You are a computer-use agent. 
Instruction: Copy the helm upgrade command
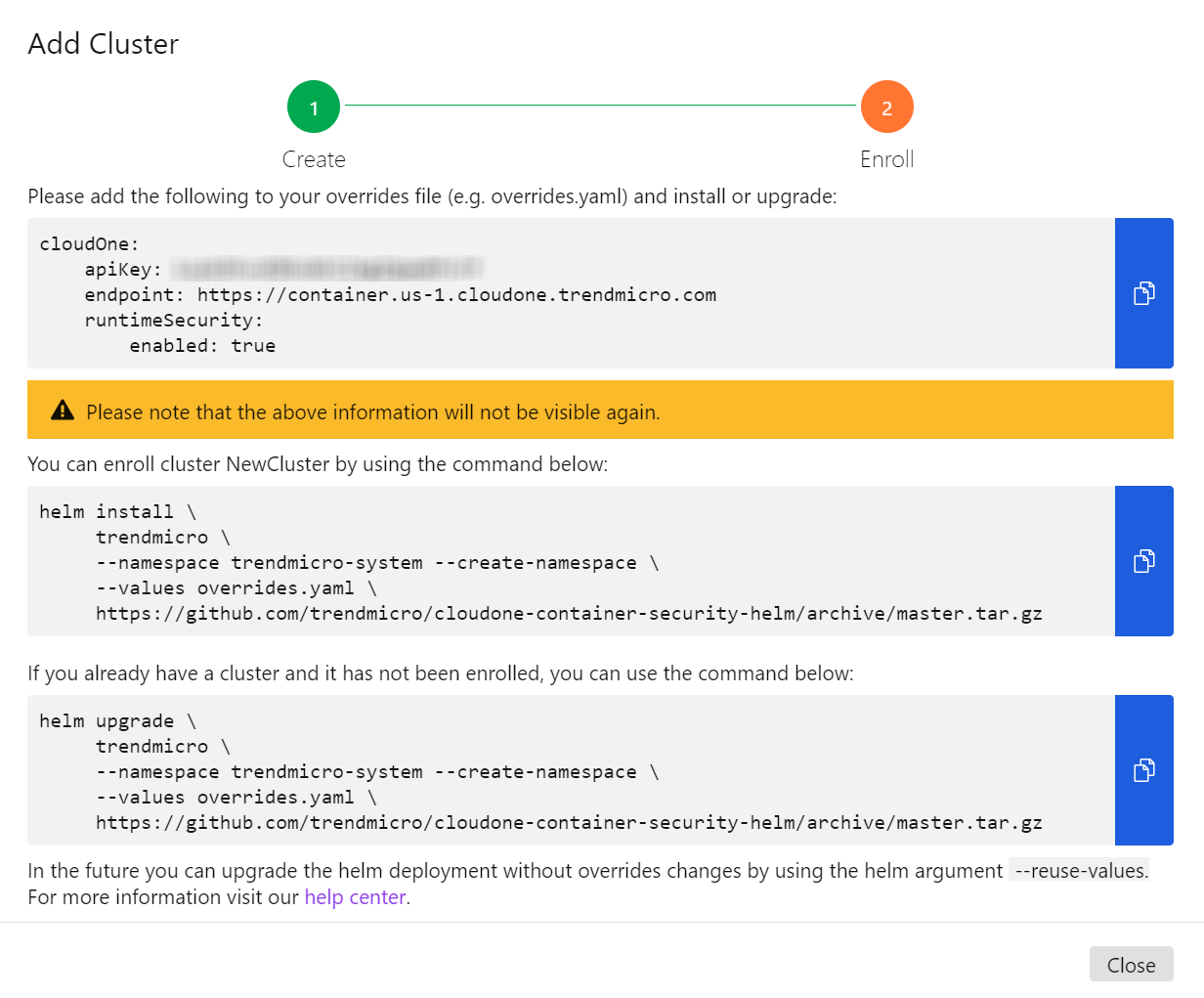pos(1143,770)
